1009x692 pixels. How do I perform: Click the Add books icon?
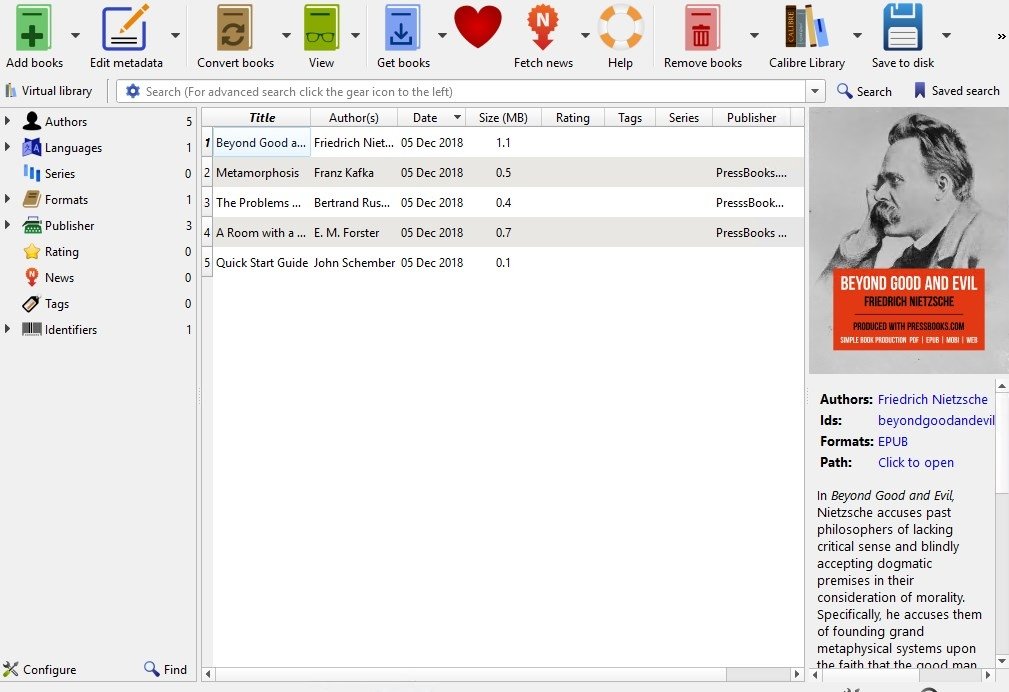pos(32,28)
